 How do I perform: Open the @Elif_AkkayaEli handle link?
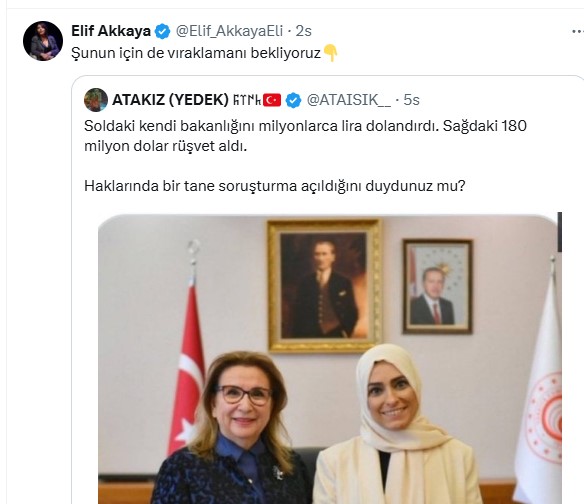[229, 31]
